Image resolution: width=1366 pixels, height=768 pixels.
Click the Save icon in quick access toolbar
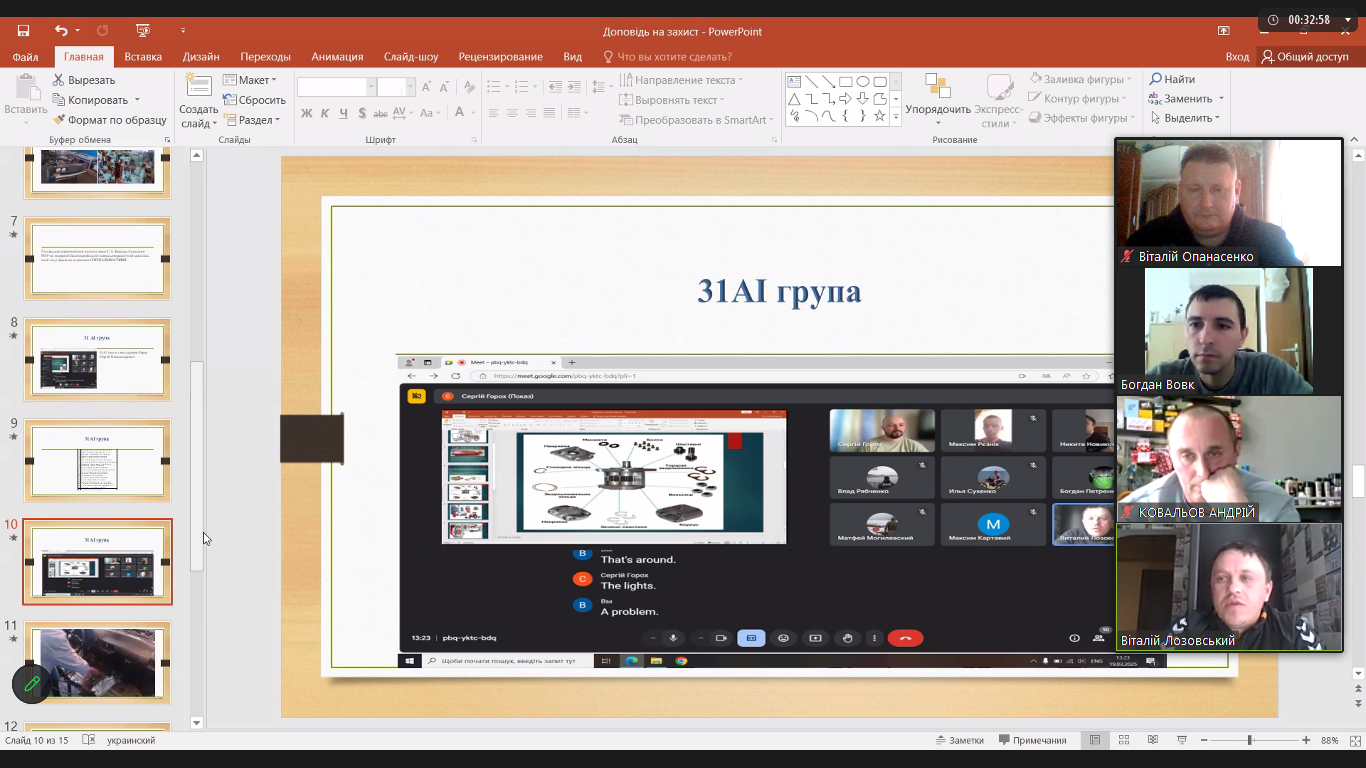23,31
